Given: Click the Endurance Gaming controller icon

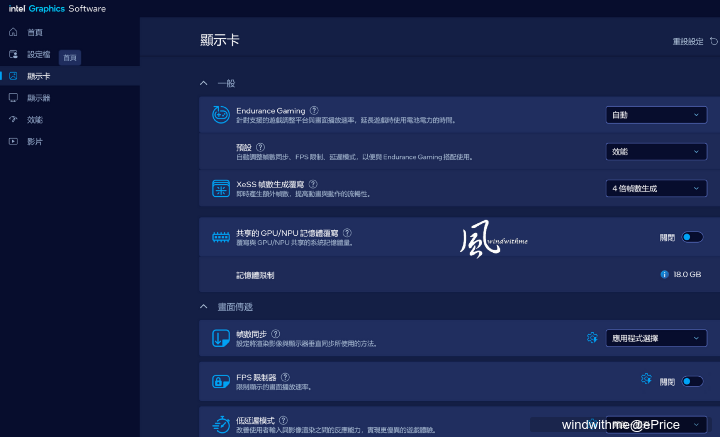Looking at the screenshot, I should (x=221, y=114).
